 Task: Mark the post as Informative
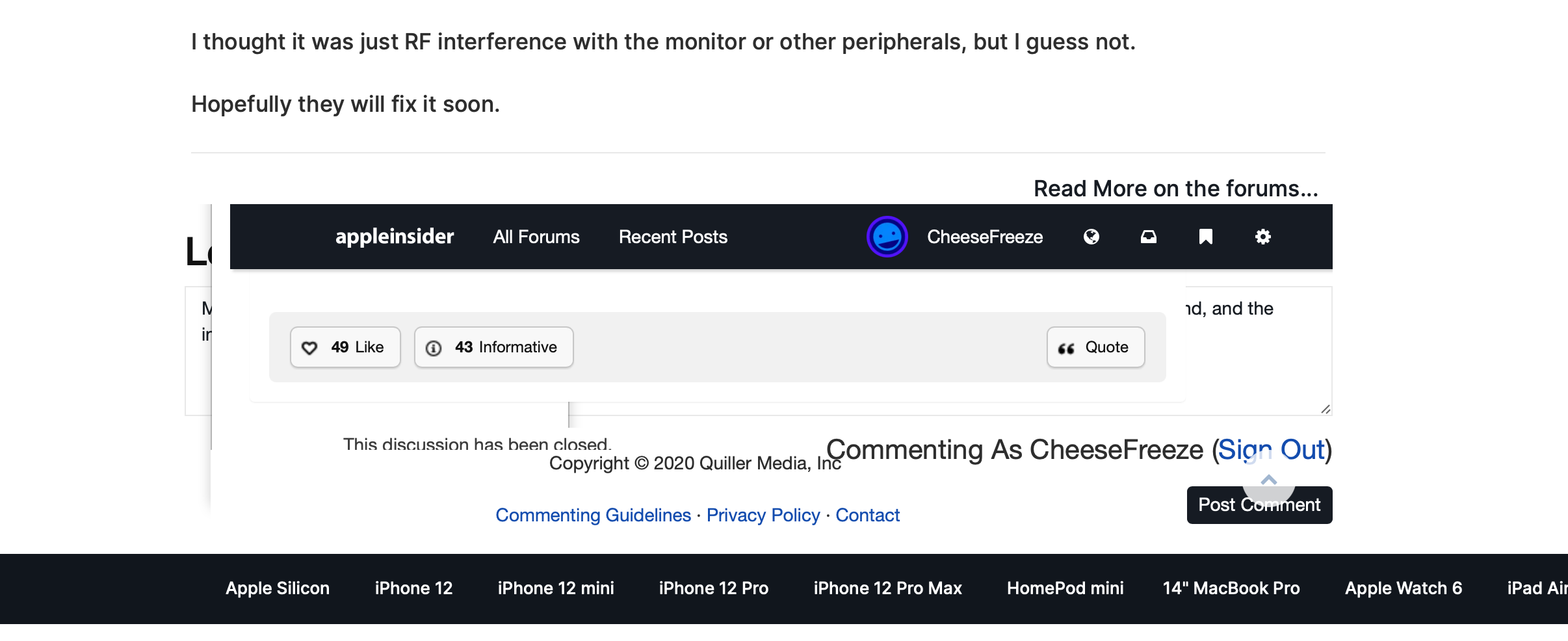[x=494, y=347]
